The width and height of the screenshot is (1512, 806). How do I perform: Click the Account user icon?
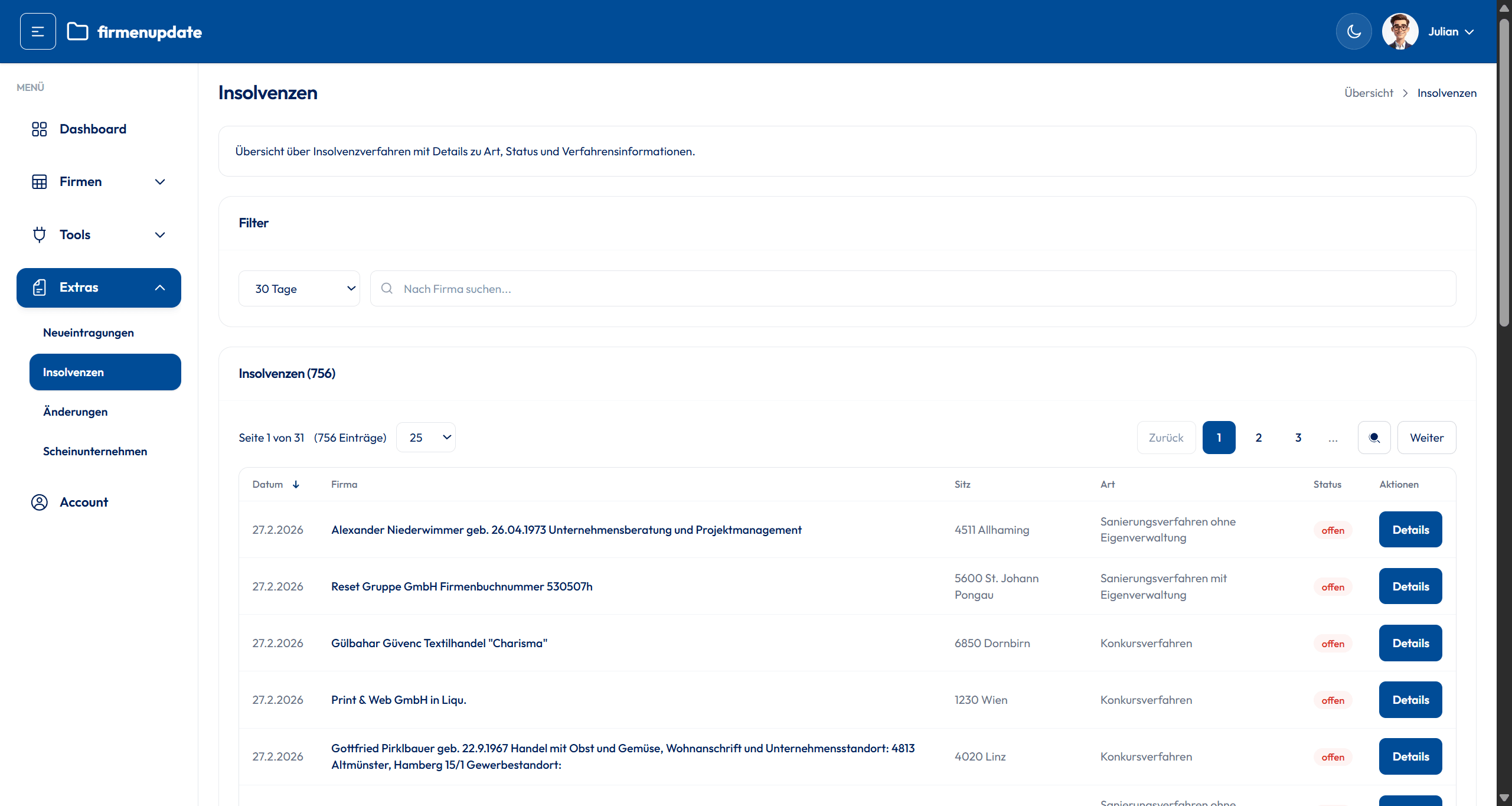pyautogui.click(x=39, y=502)
